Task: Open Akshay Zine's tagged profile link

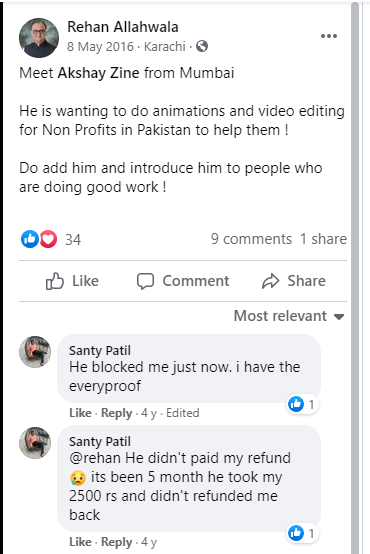Action: [98, 73]
